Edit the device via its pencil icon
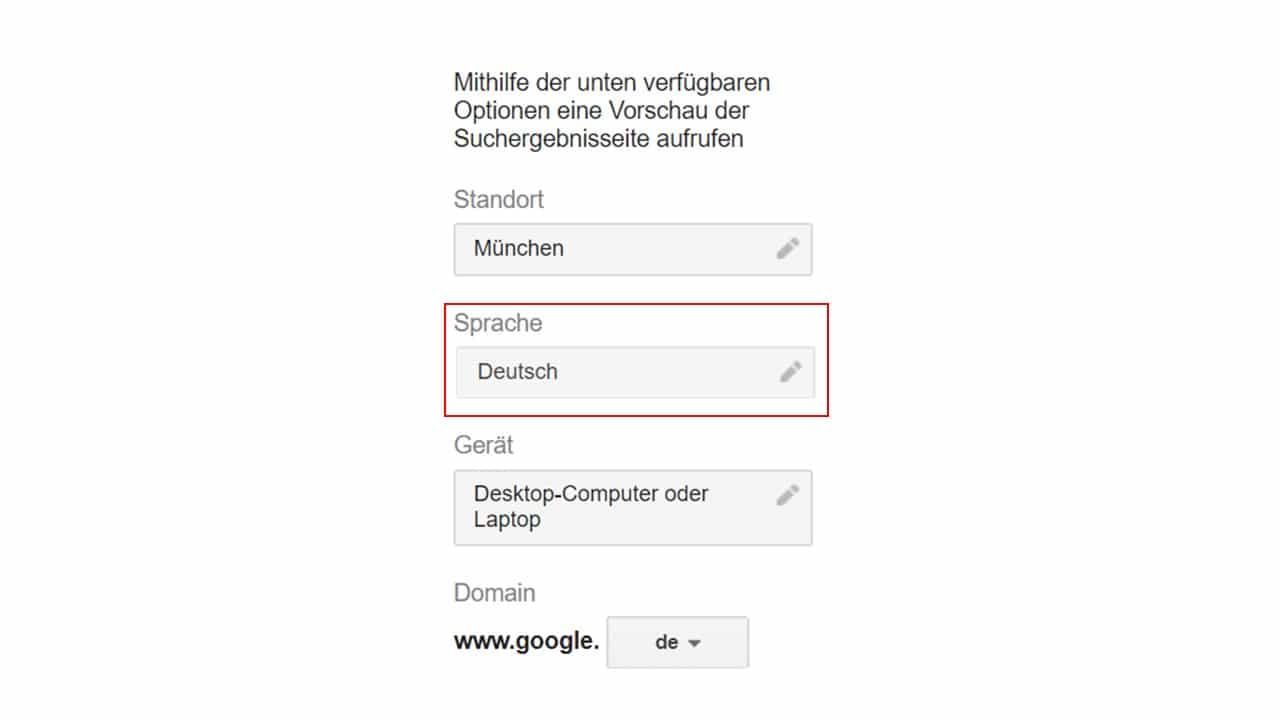This screenshot has width=1280, height=720. tap(788, 495)
